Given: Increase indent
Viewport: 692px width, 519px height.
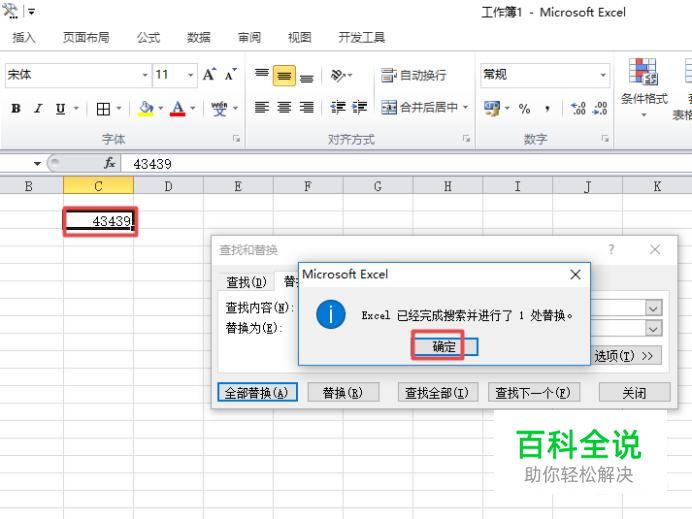Looking at the screenshot, I should click(360, 107).
